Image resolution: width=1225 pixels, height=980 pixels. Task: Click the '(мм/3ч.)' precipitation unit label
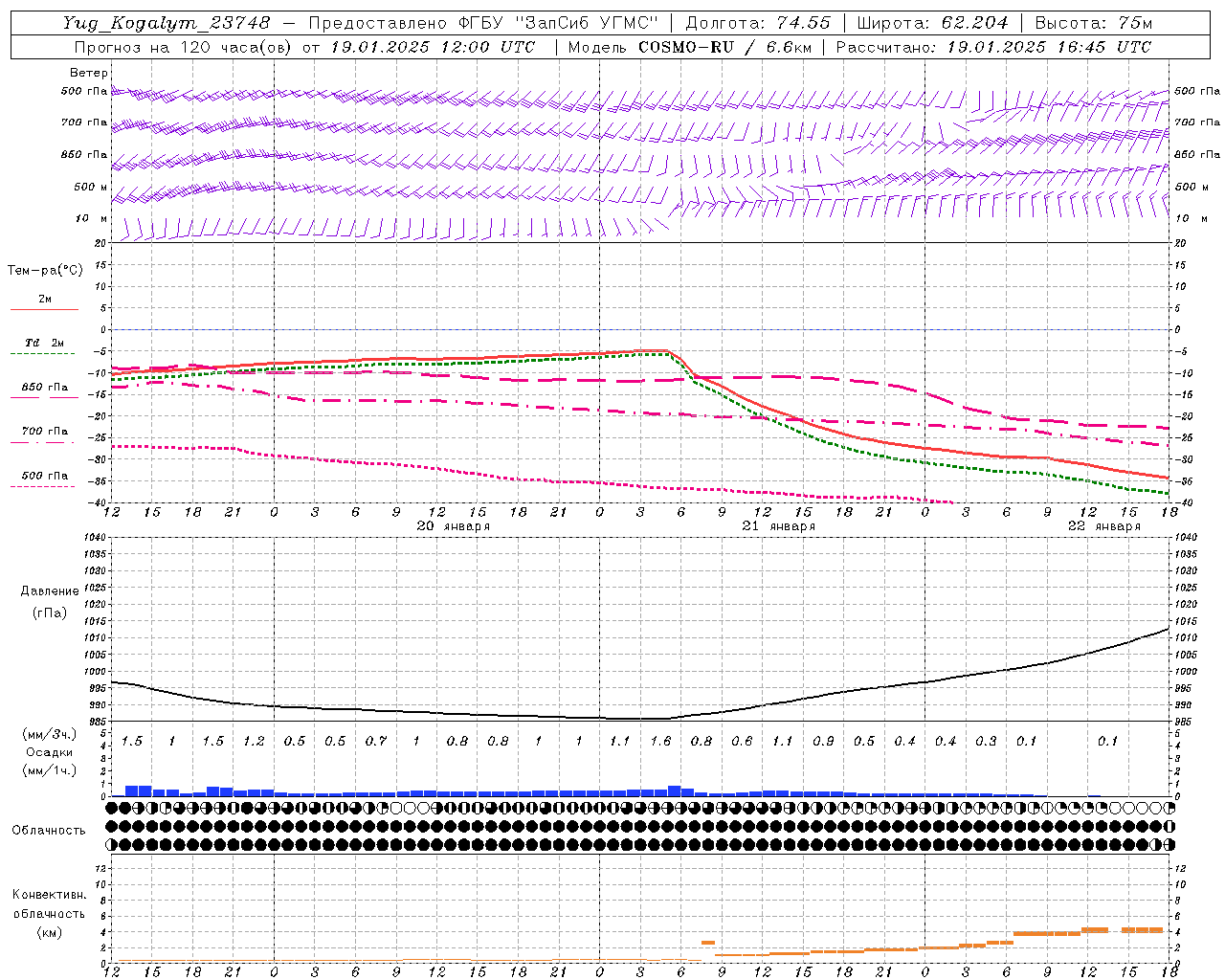49,734
